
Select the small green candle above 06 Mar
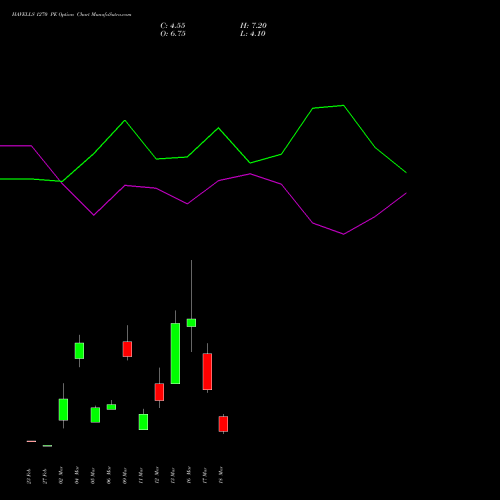coord(111,407)
